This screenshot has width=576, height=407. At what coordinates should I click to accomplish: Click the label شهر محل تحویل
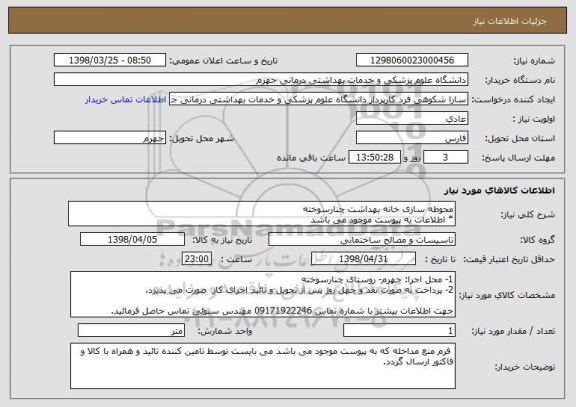click(202, 138)
